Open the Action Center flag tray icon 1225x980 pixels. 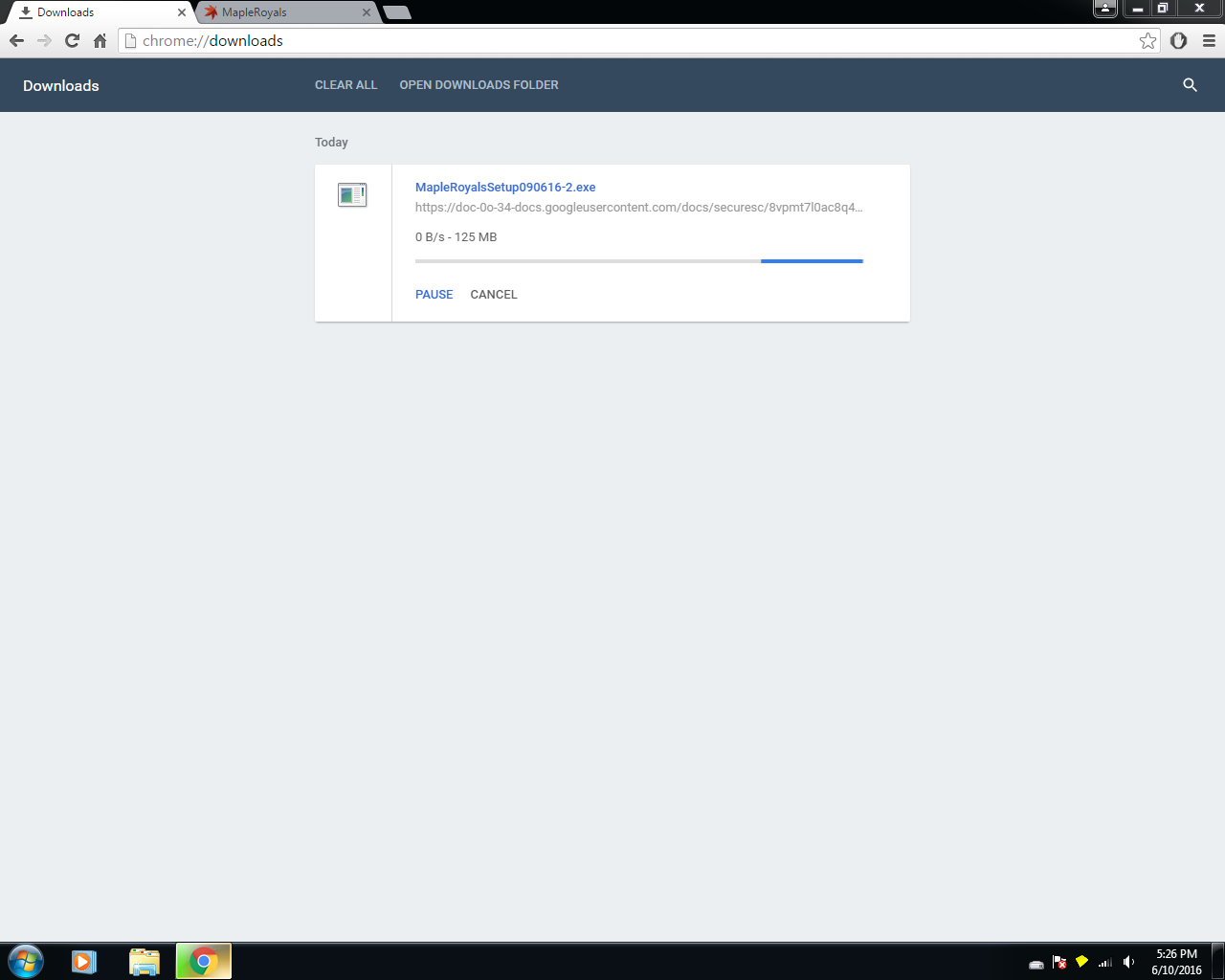(1059, 963)
